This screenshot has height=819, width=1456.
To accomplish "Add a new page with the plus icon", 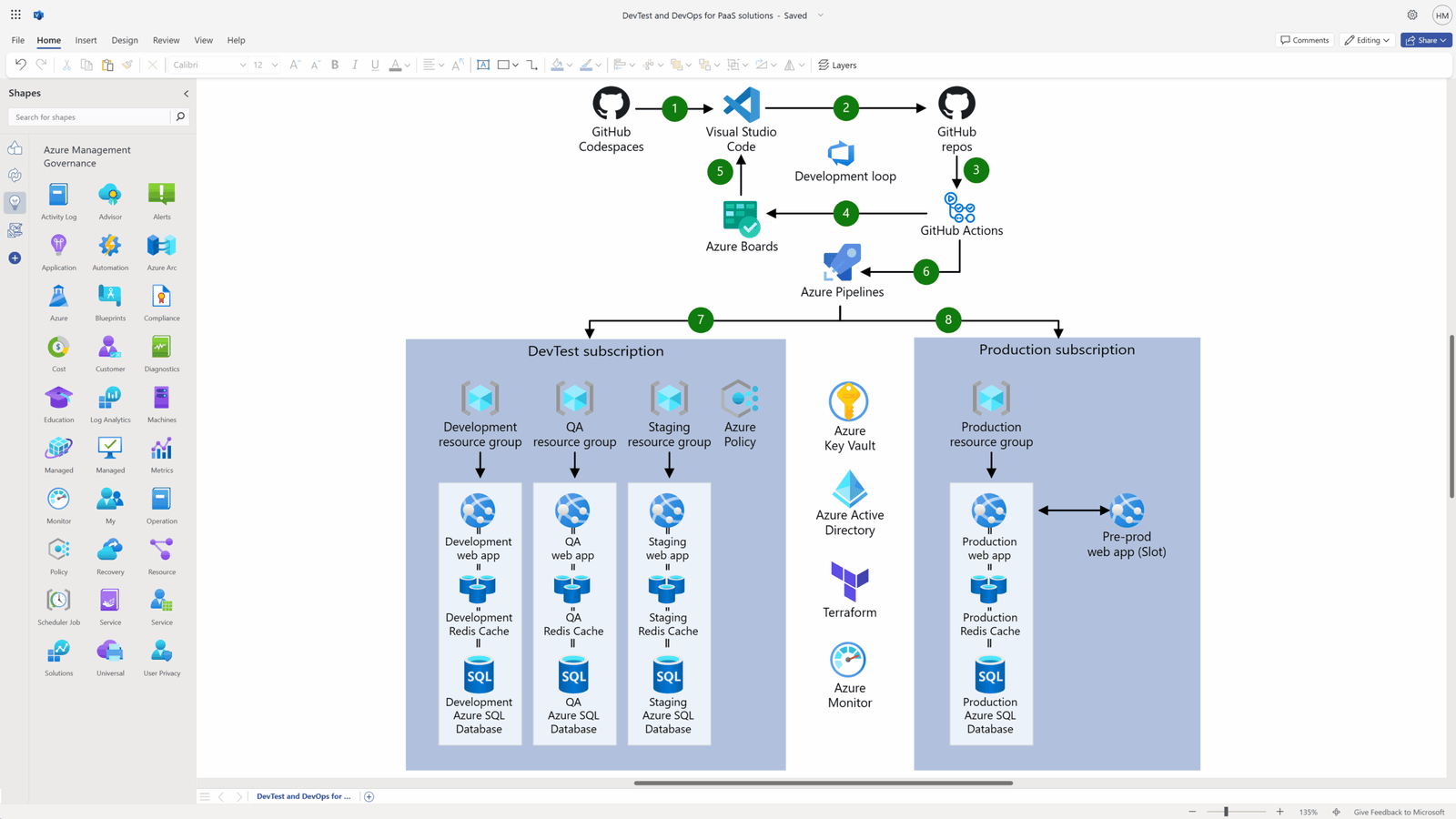I will tap(369, 795).
